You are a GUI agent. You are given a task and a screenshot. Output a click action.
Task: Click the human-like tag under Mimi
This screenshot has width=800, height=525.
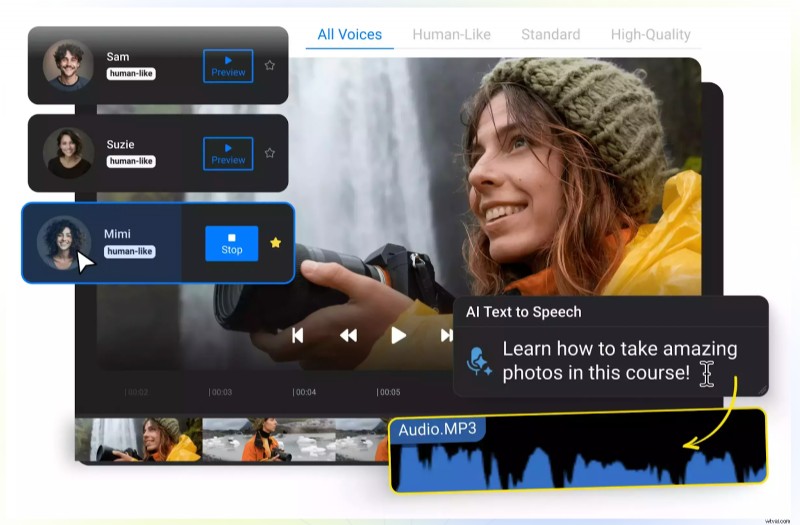130,252
